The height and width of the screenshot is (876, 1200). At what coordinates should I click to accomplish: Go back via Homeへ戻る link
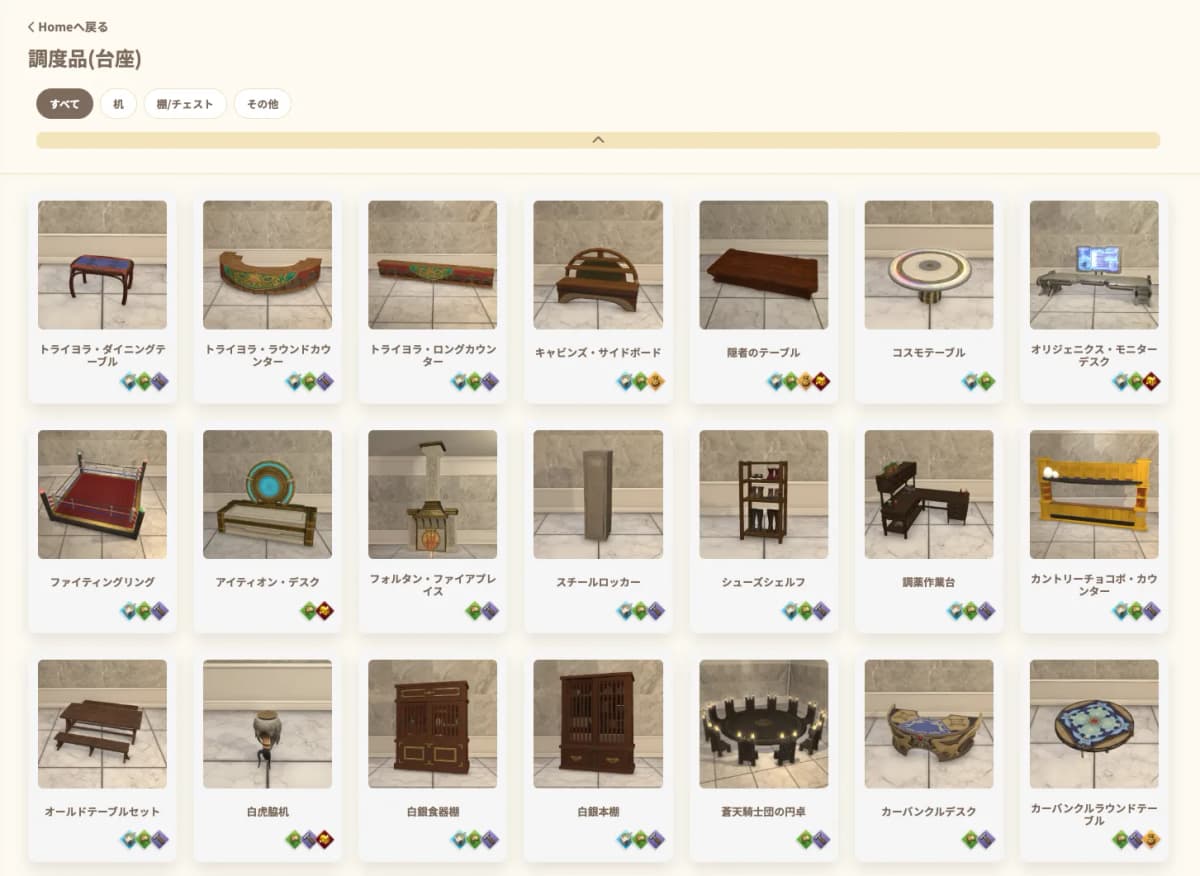(x=68, y=27)
